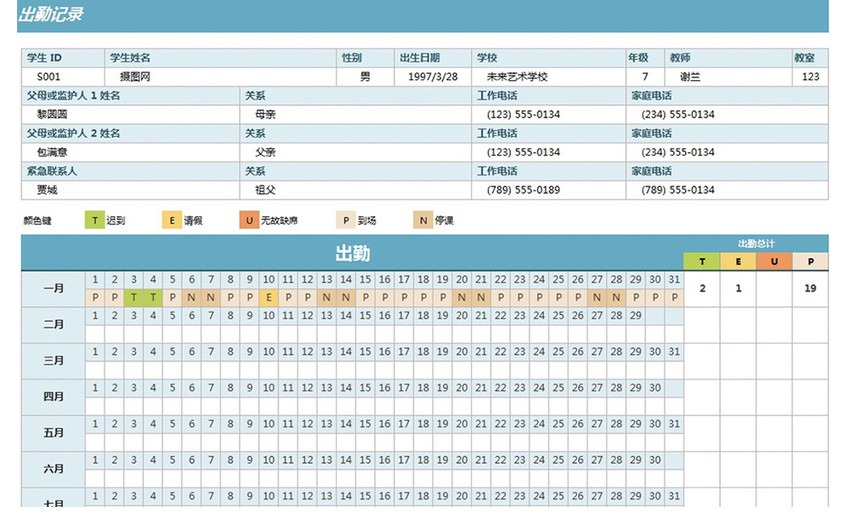
Task: Click January's present total 19
Action: click(810, 288)
